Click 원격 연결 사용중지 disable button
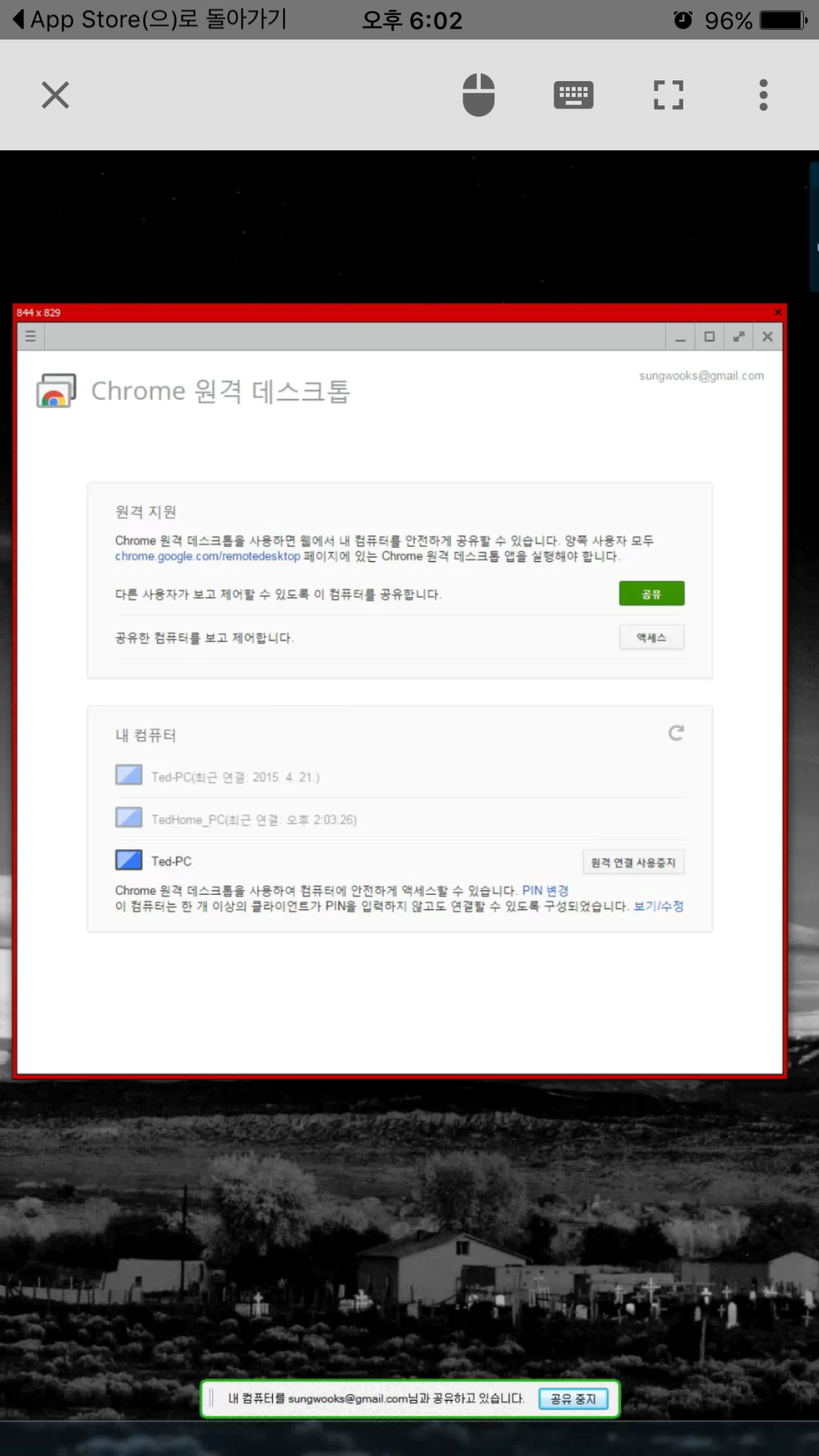Screen dimensions: 819x1456 (633, 862)
